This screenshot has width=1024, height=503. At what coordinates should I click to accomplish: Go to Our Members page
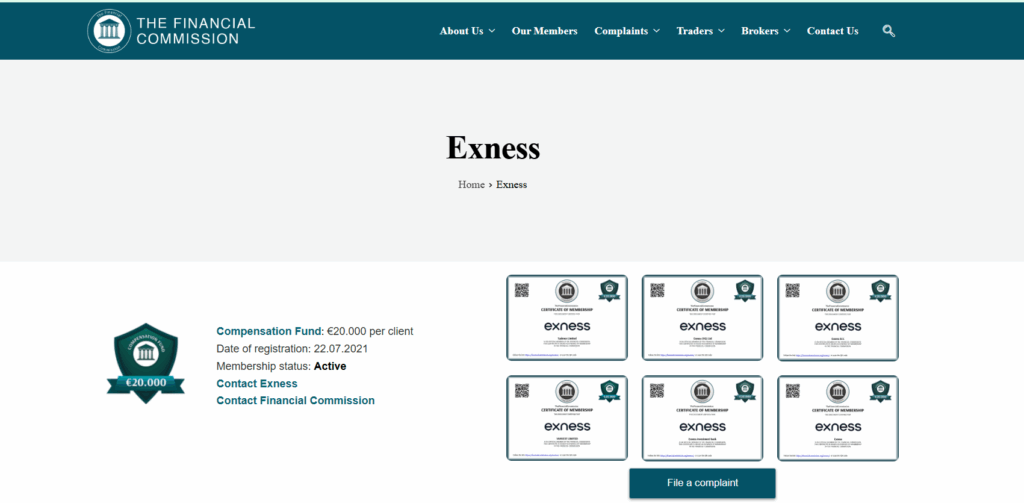[x=545, y=31]
